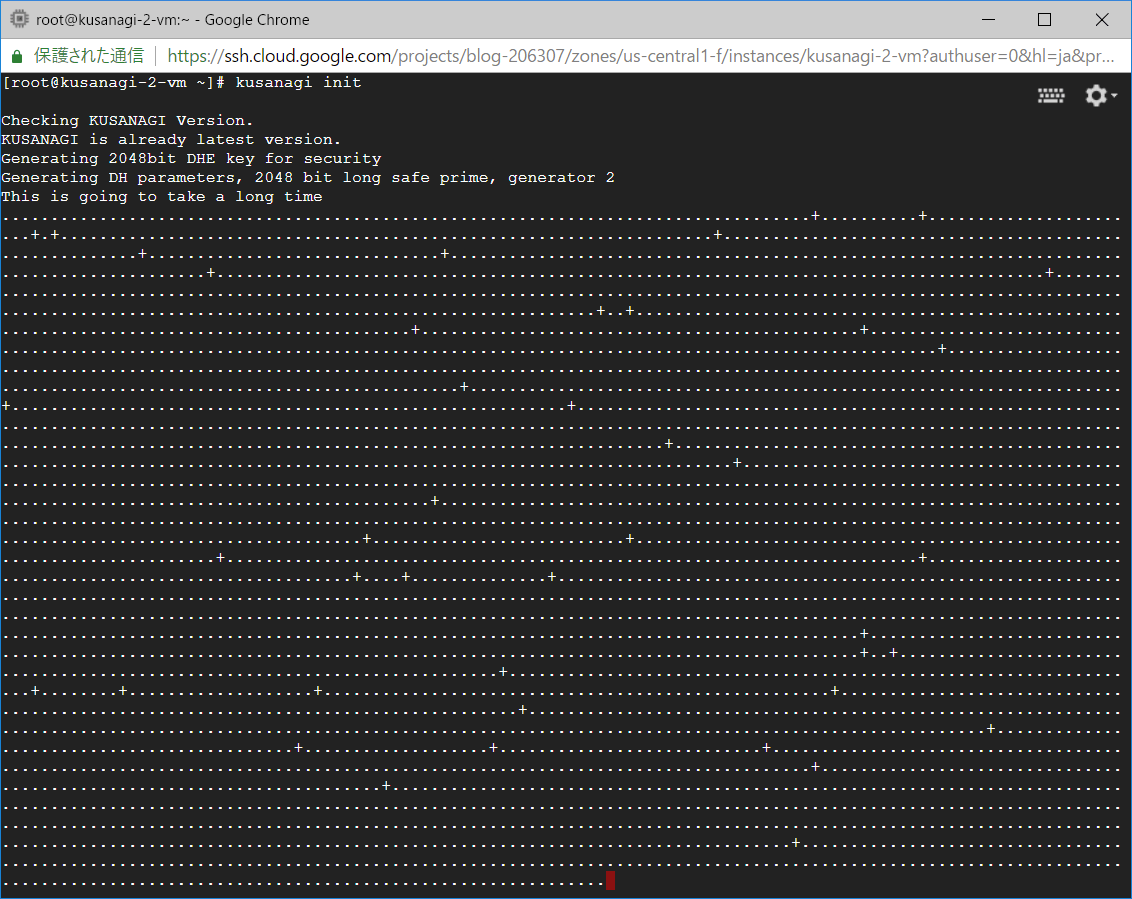Open the on-screen keyboard shortcuts icon

pos(1050,96)
